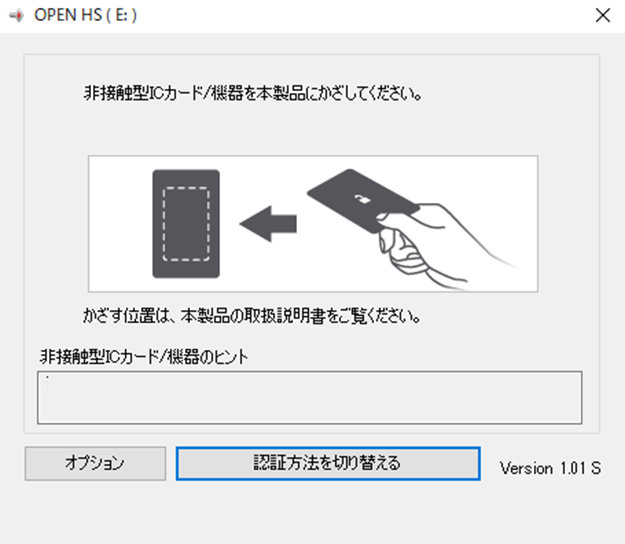The width and height of the screenshot is (625, 544).
Task: Click the オプション button
Action: 95,463
